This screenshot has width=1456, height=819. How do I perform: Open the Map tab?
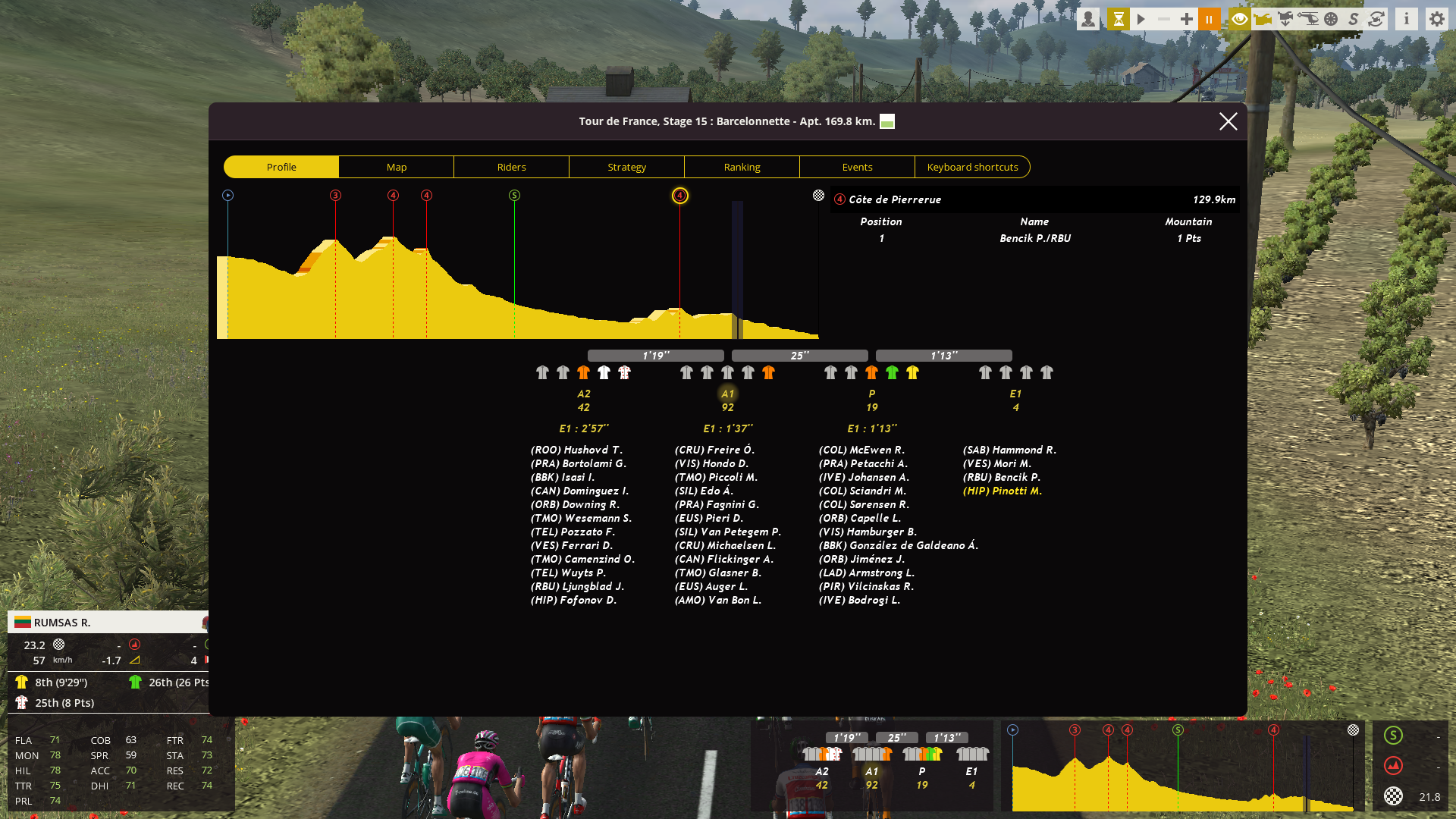[397, 167]
